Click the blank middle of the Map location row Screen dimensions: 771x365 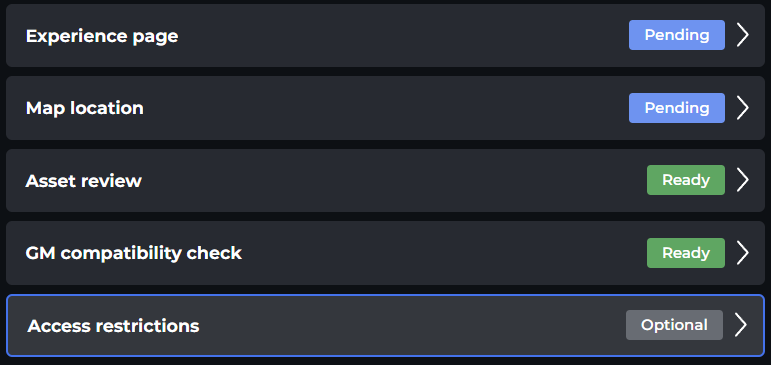(x=386, y=108)
